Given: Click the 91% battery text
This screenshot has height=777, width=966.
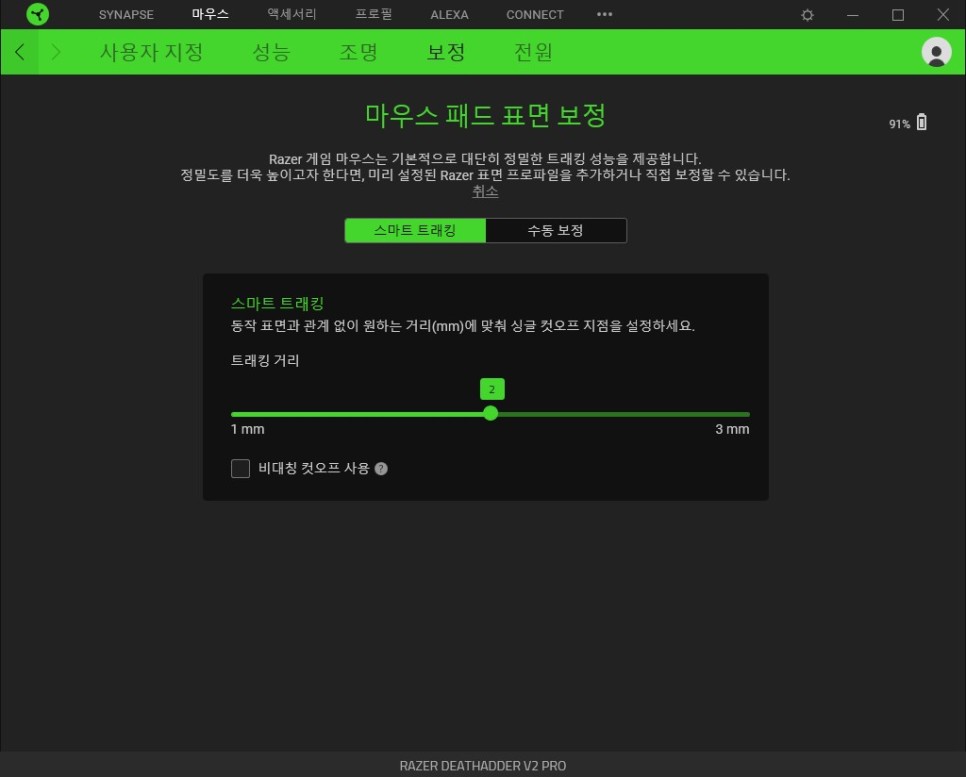Looking at the screenshot, I should [x=899, y=124].
